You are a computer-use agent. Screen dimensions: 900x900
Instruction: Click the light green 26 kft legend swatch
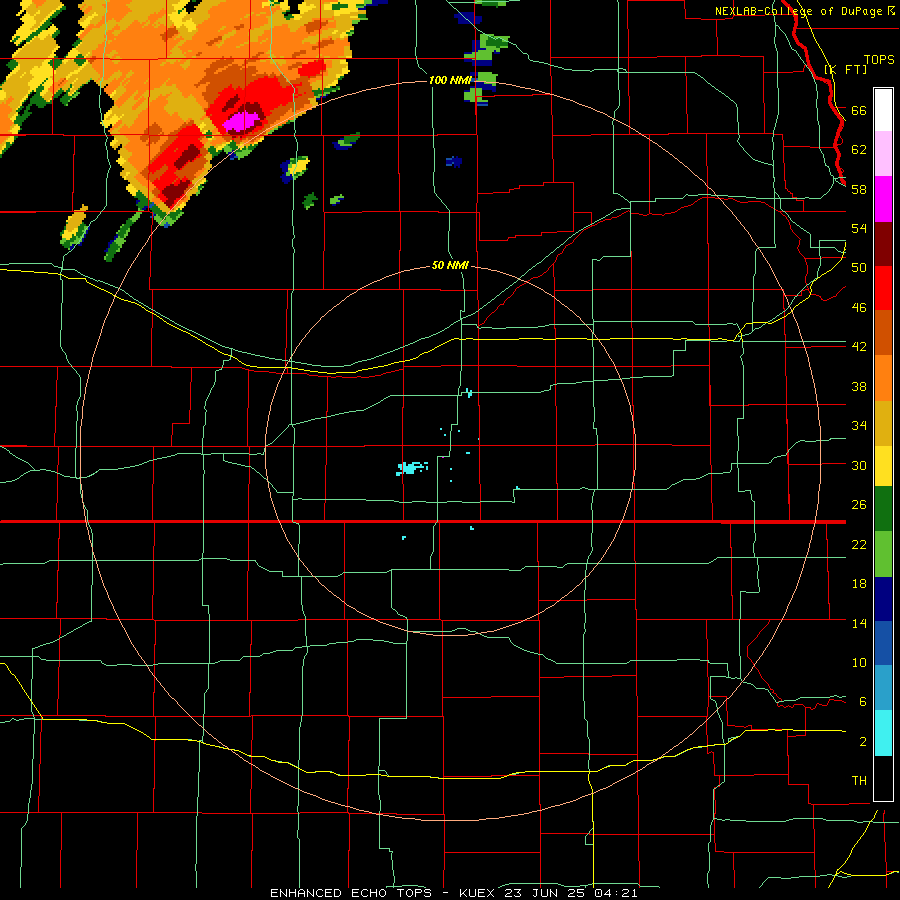(883, 554)
